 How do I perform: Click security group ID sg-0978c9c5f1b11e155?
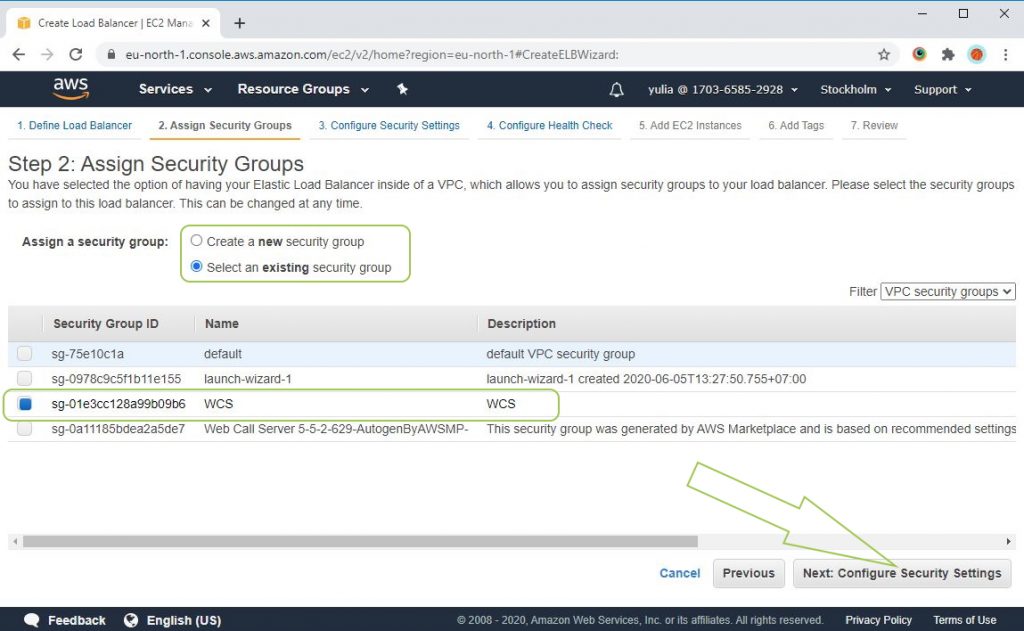pos(116,378)
